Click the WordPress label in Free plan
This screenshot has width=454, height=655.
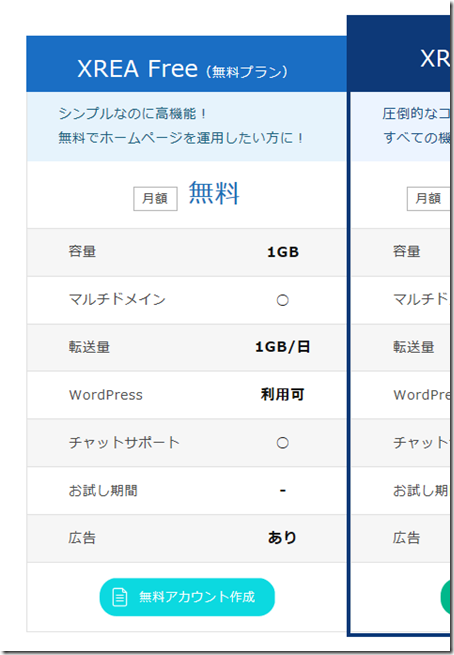tap(106, 395)
